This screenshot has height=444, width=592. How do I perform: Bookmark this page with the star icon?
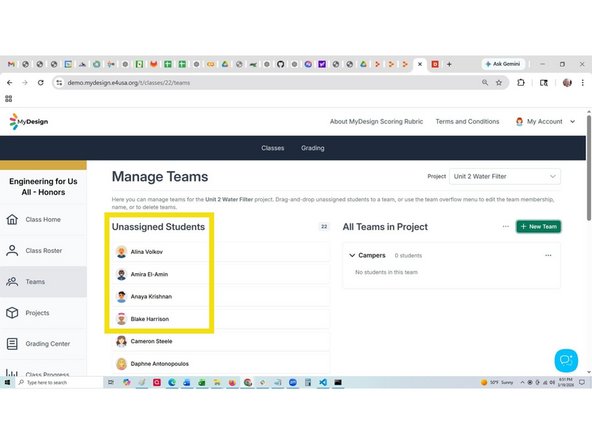pyautogui.click(x=499, y=83)
